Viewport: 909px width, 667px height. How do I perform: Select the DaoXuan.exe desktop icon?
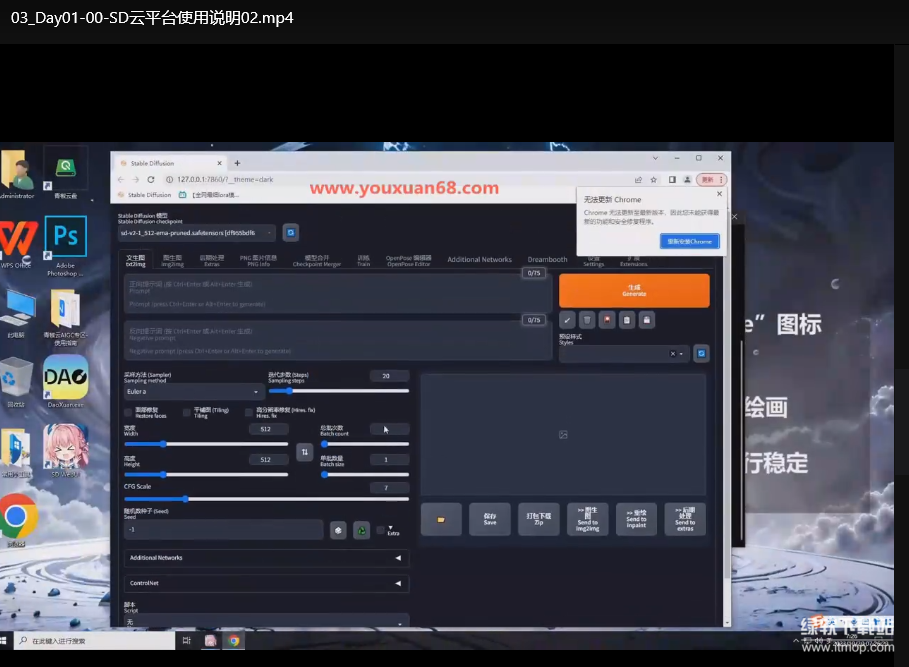click(66, 381)
